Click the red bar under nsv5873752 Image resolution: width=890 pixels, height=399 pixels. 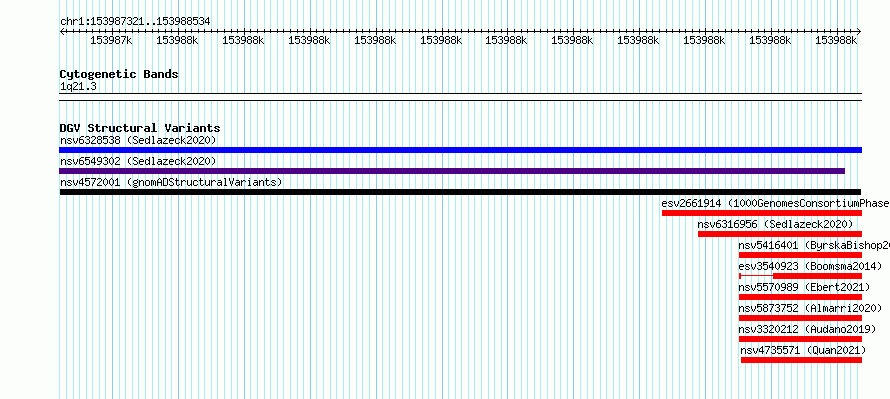click(800, 318)
